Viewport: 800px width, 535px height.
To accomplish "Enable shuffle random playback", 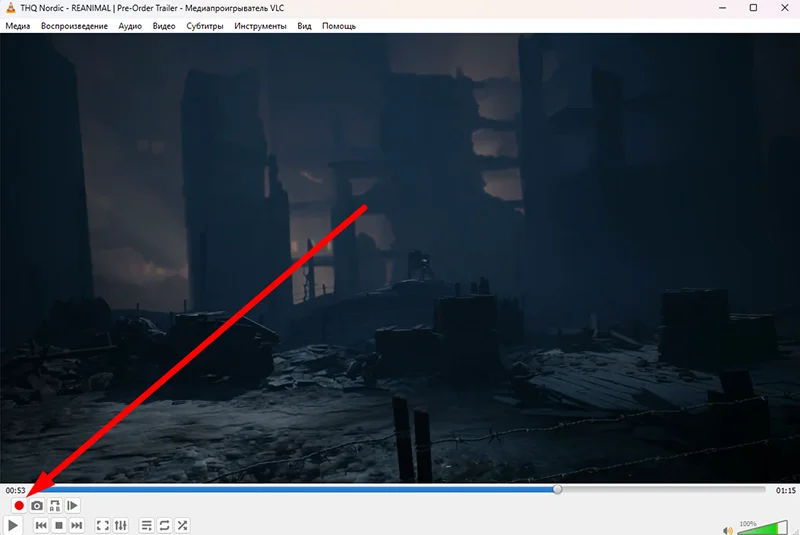I will pyautogui.click(x=182, y=525).
